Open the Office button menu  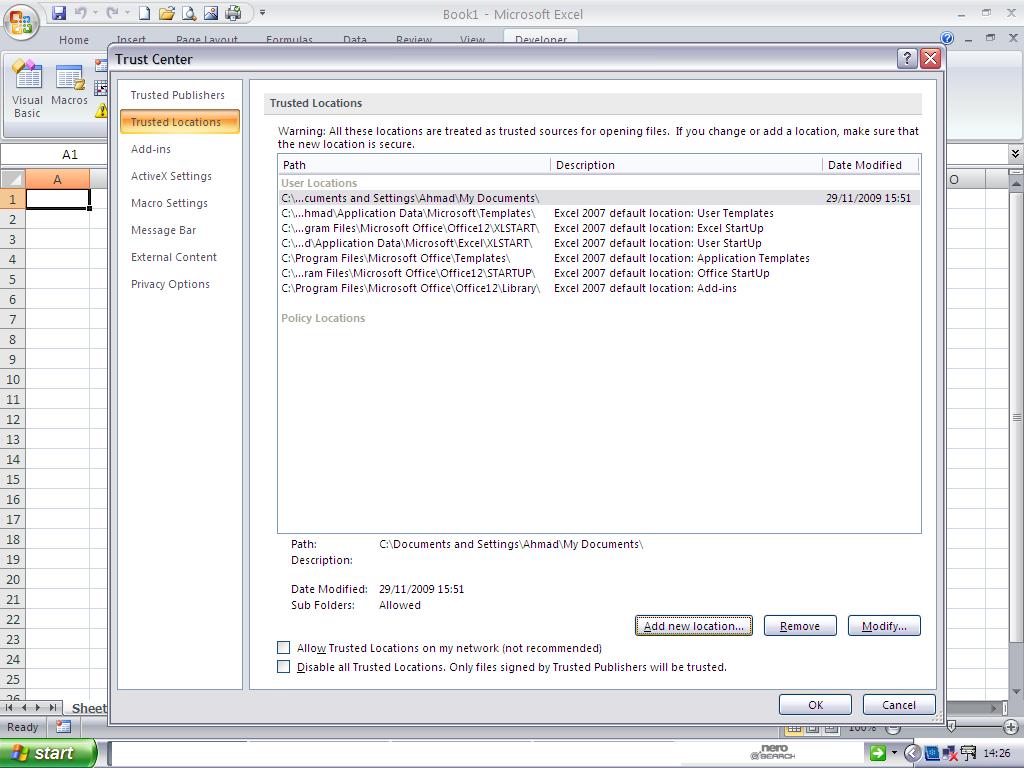pyautogui.click(x=21, y=22)
